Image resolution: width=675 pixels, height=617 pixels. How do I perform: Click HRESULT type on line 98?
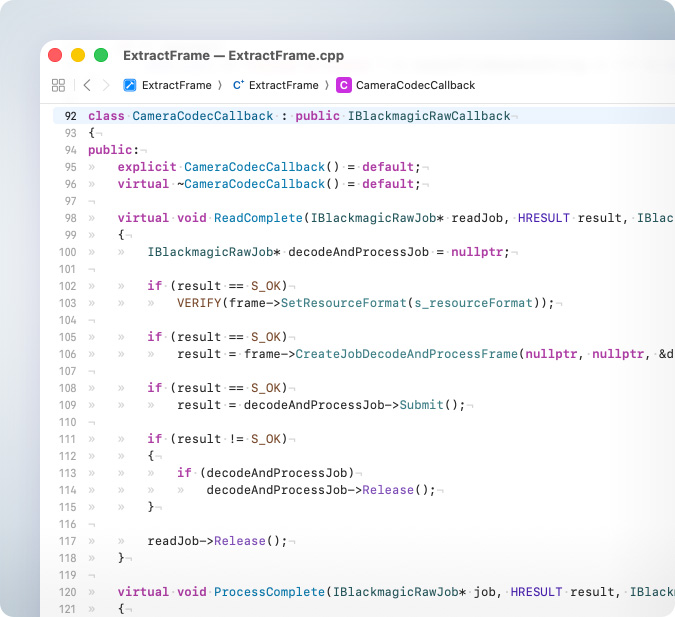tap(544, 218)
